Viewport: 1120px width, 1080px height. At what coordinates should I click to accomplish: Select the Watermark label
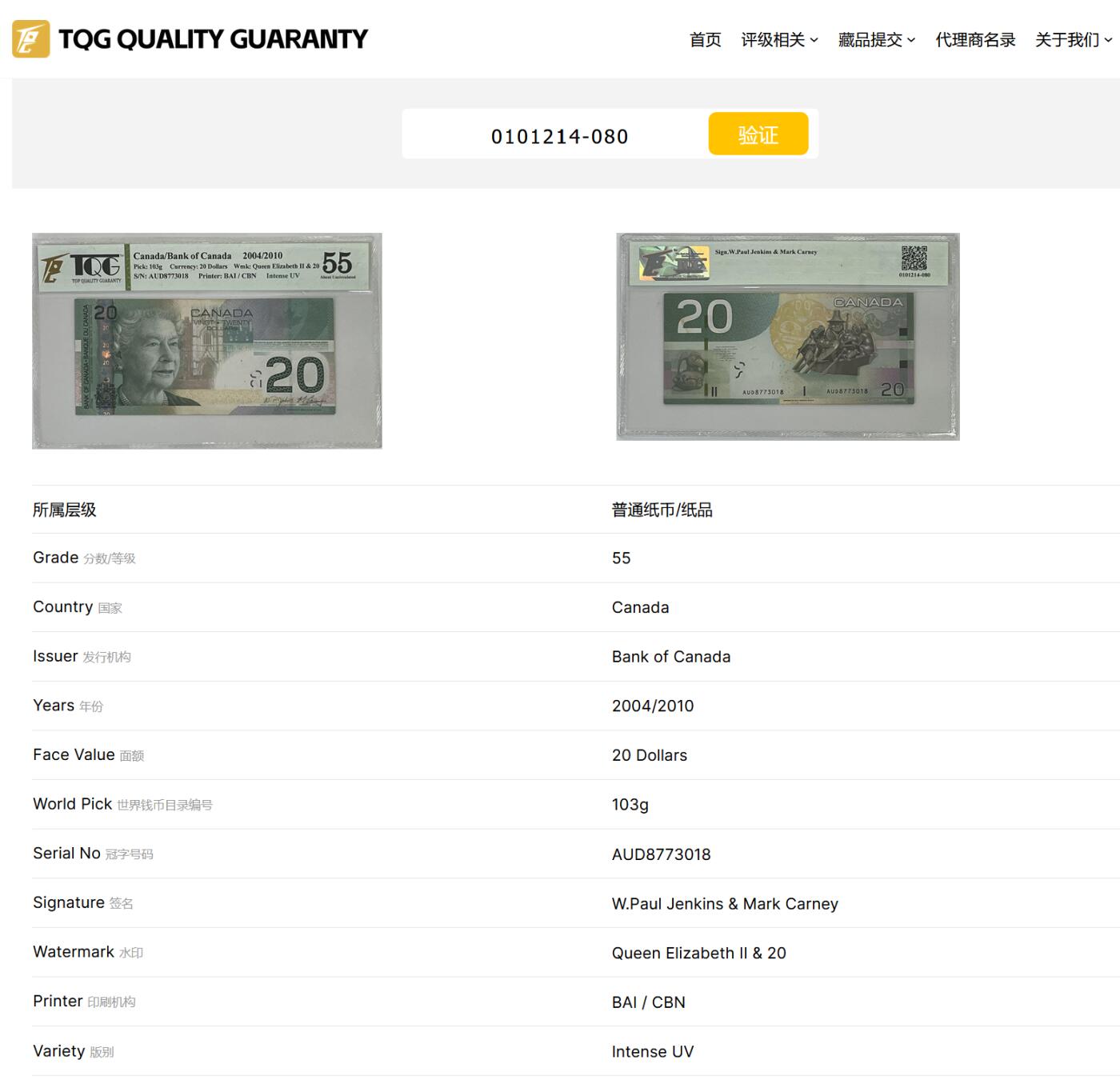point(74,952)
